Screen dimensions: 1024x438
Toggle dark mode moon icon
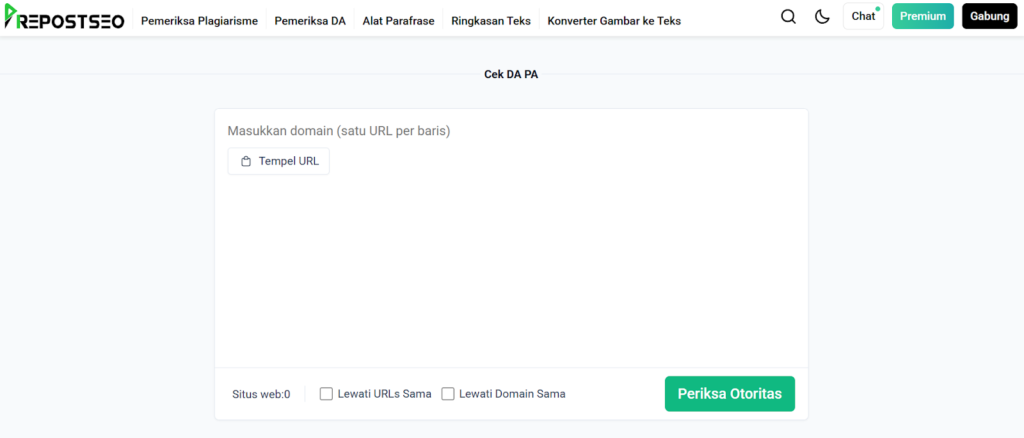point(822,17)
